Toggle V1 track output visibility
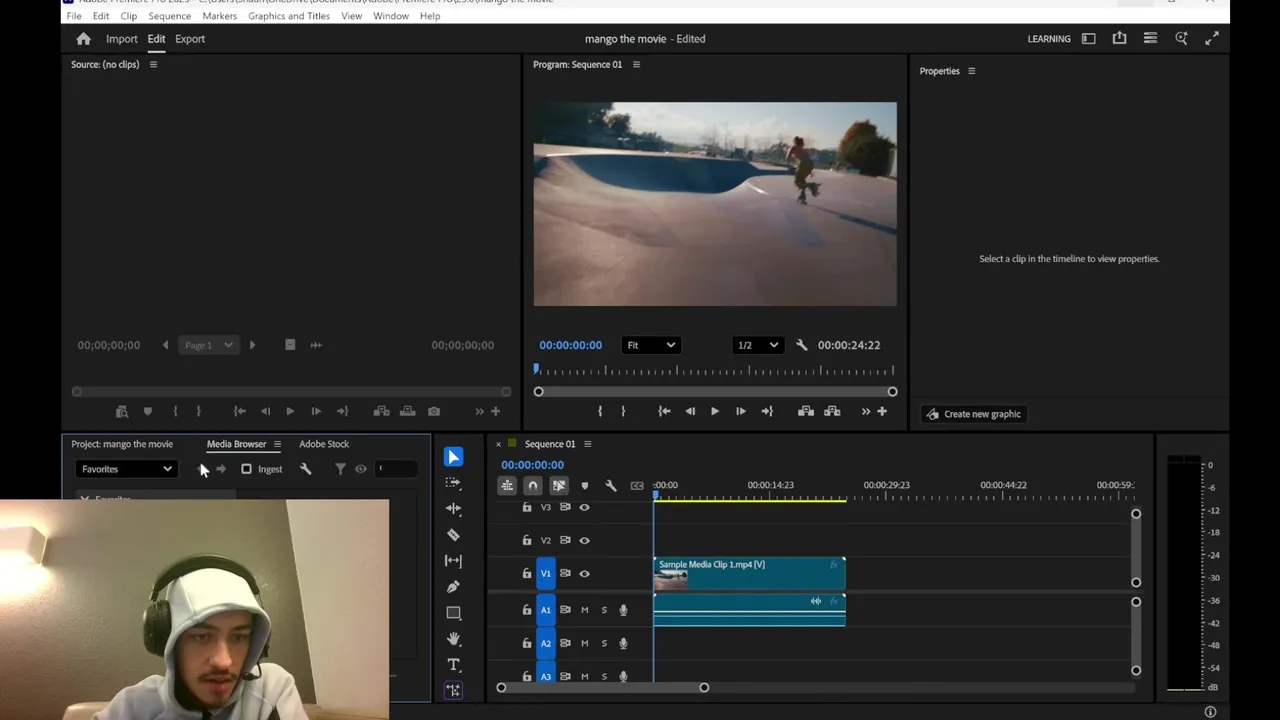Viewport: 1280px width, 720px height. point(585,574)
